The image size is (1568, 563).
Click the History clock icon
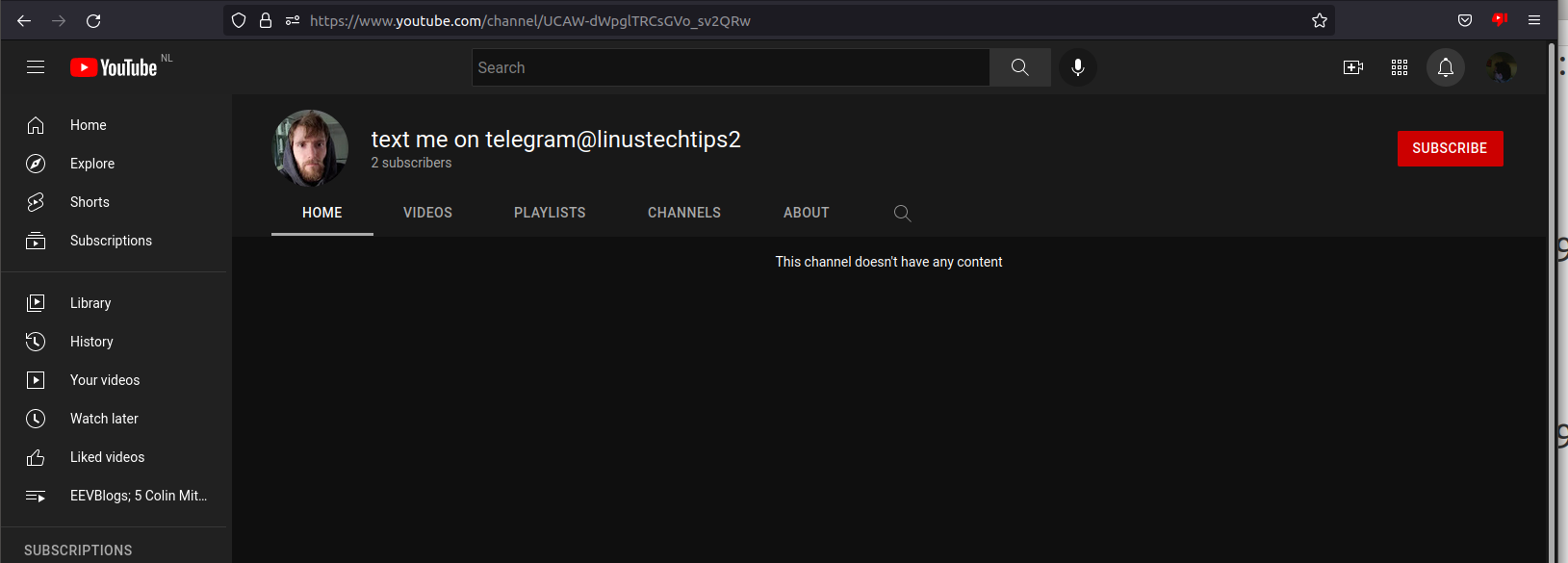click(x=36, y=342)
